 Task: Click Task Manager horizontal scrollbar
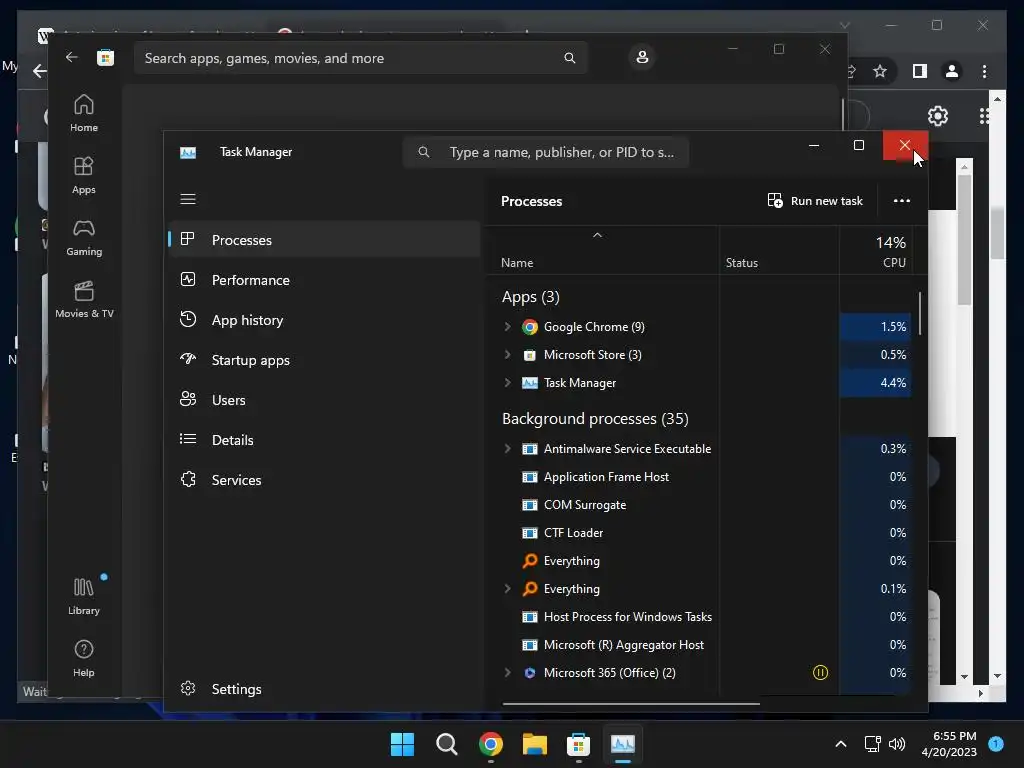(x=631, y=704)
